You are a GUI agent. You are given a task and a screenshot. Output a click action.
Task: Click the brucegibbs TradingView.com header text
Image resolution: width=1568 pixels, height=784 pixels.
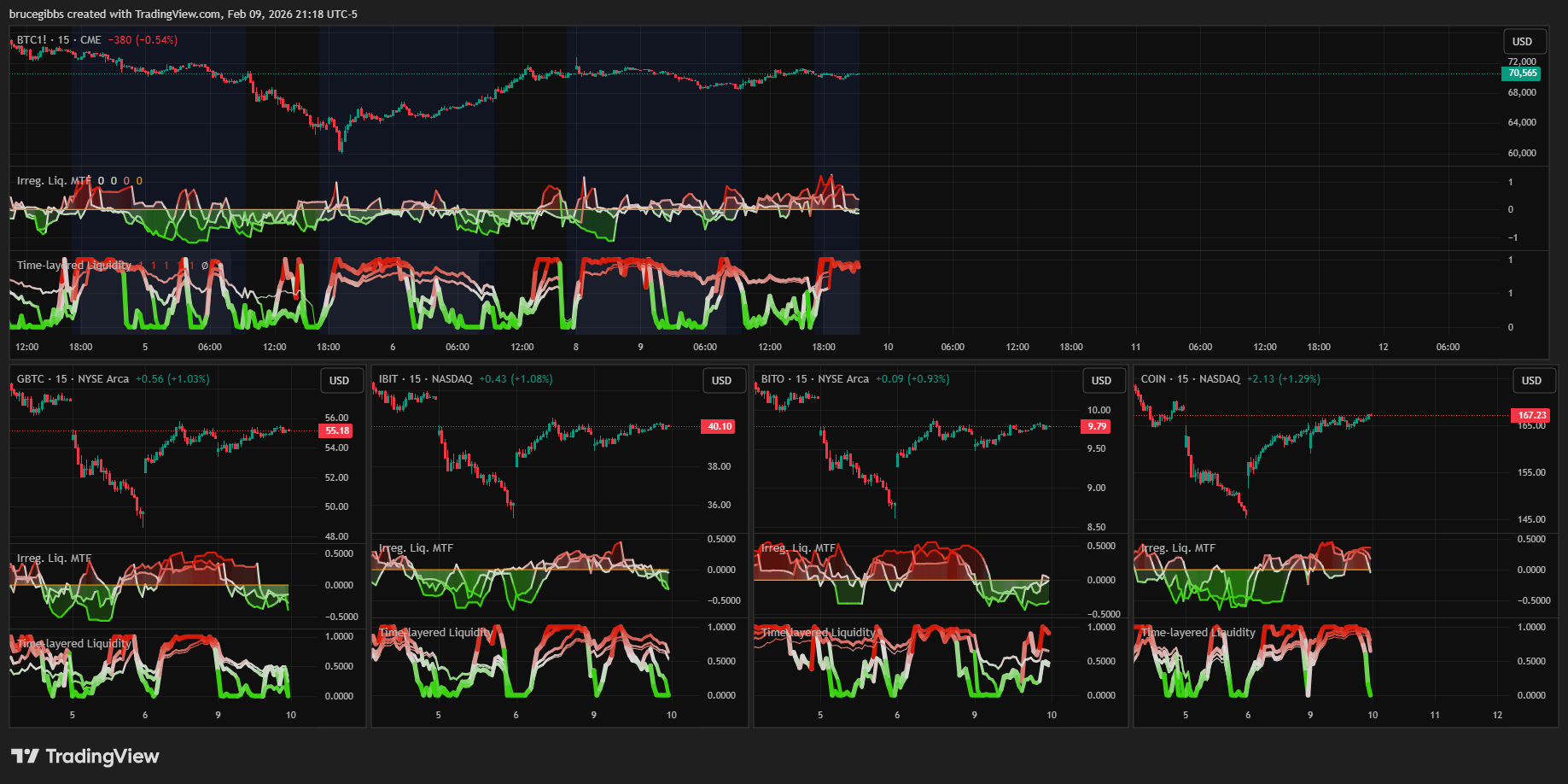(x=183, y=14)
